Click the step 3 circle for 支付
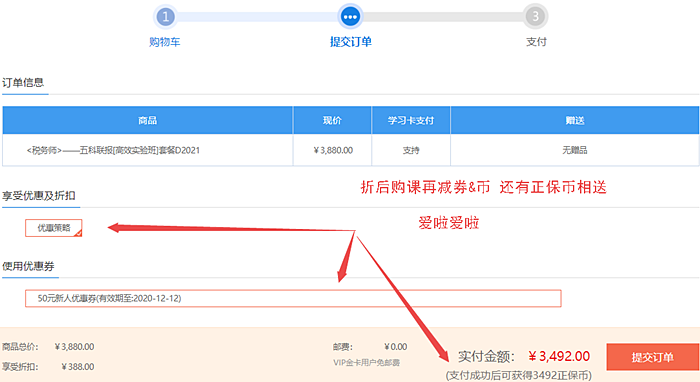This screenshot has width=700, height=382. pos(535,17)
